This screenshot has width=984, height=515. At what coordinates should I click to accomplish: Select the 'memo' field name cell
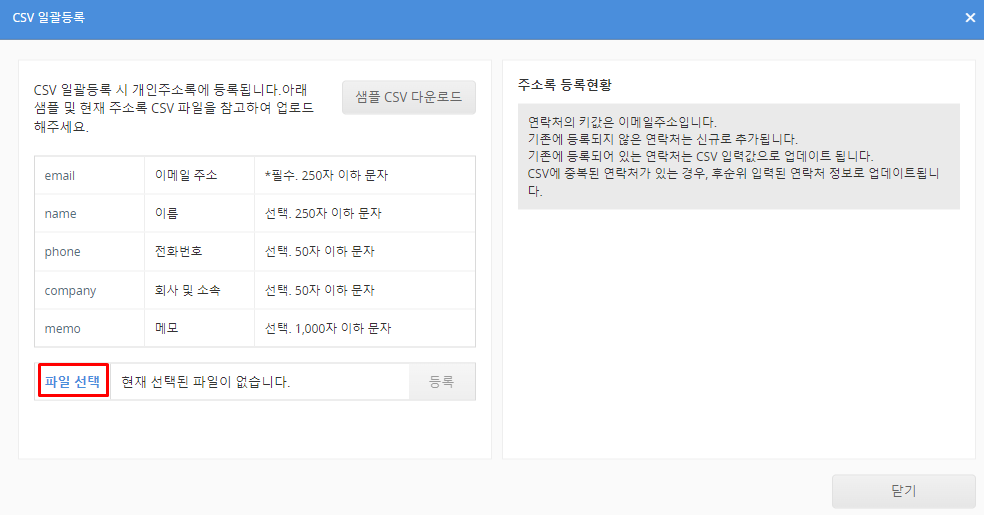62,329
